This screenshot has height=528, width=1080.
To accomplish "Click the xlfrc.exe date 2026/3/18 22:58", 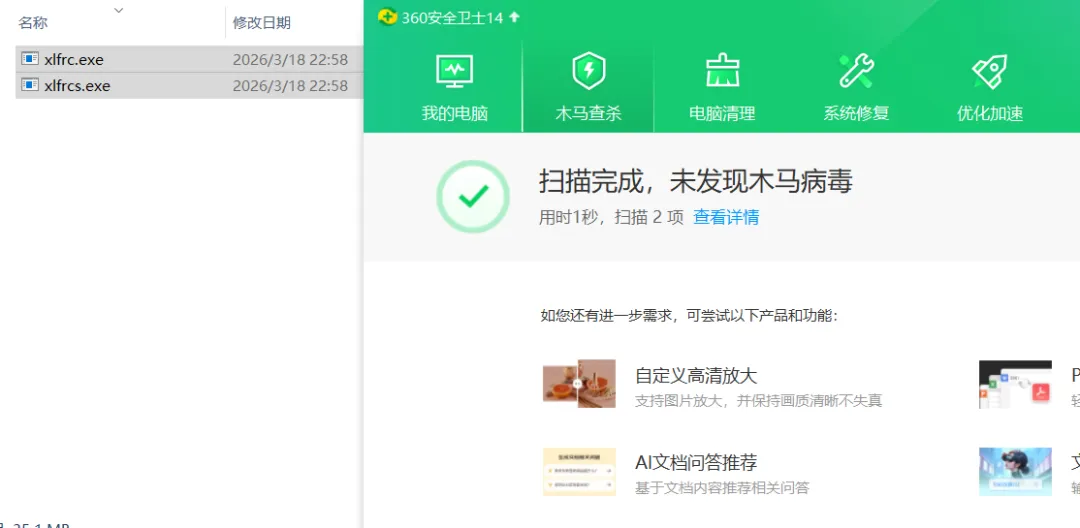I will (290, 60).
